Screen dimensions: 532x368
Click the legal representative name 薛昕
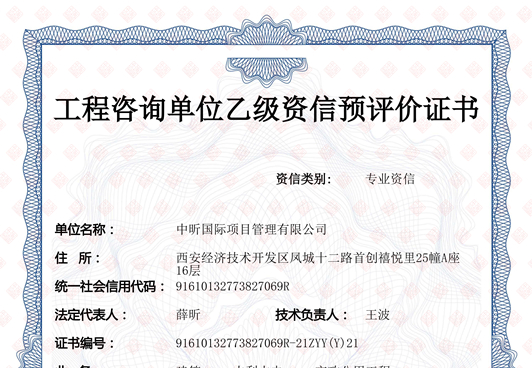[188, 315]
